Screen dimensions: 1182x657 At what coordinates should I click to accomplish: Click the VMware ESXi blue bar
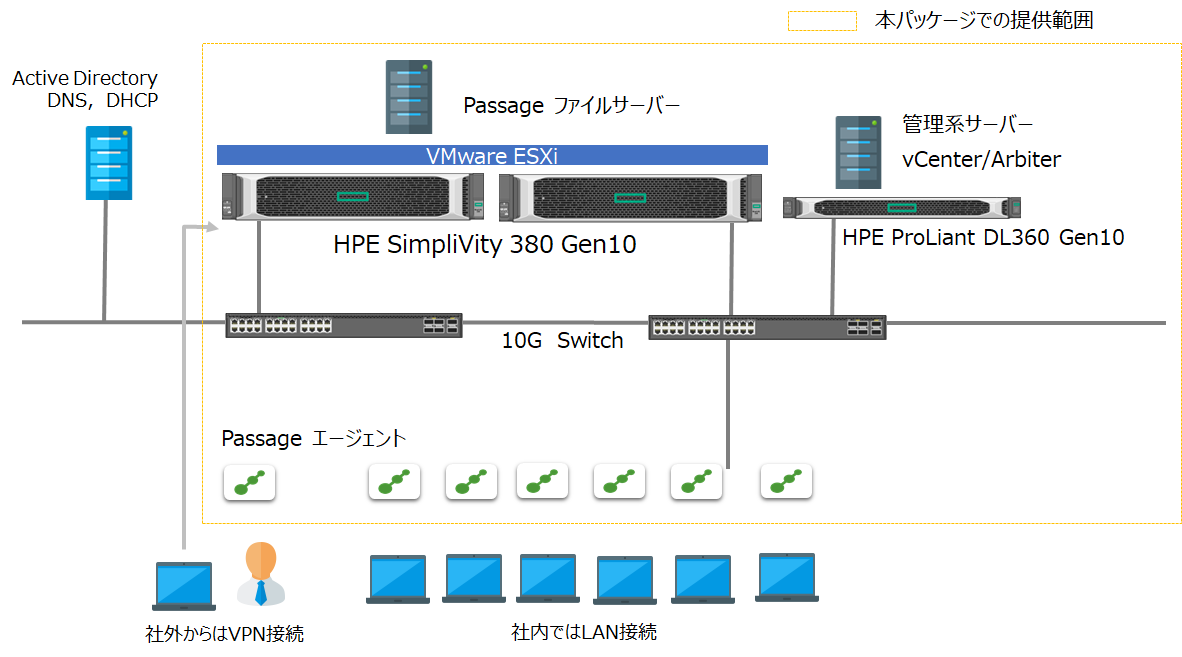tap(492, 155)
